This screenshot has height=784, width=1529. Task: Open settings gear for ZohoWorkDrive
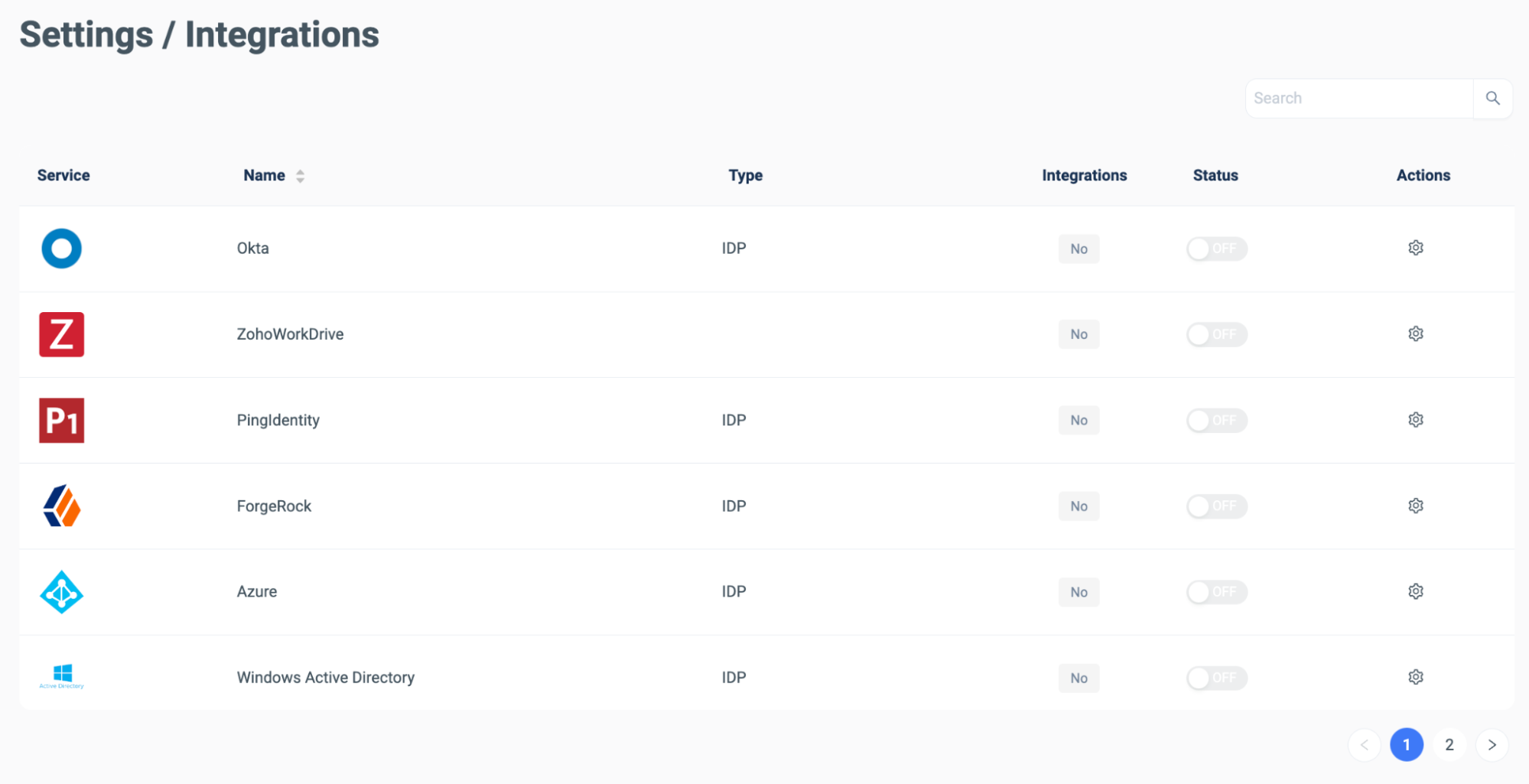click(1416, 333)
